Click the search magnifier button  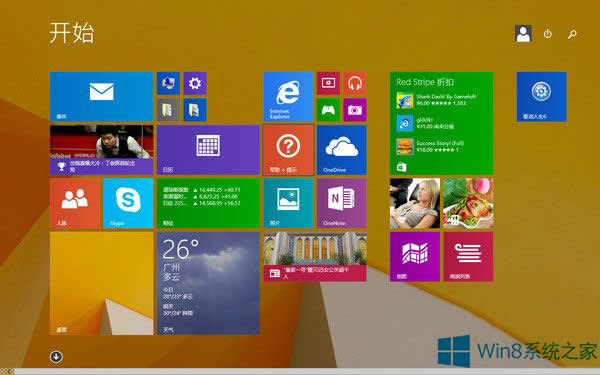(x=572, y=34)
